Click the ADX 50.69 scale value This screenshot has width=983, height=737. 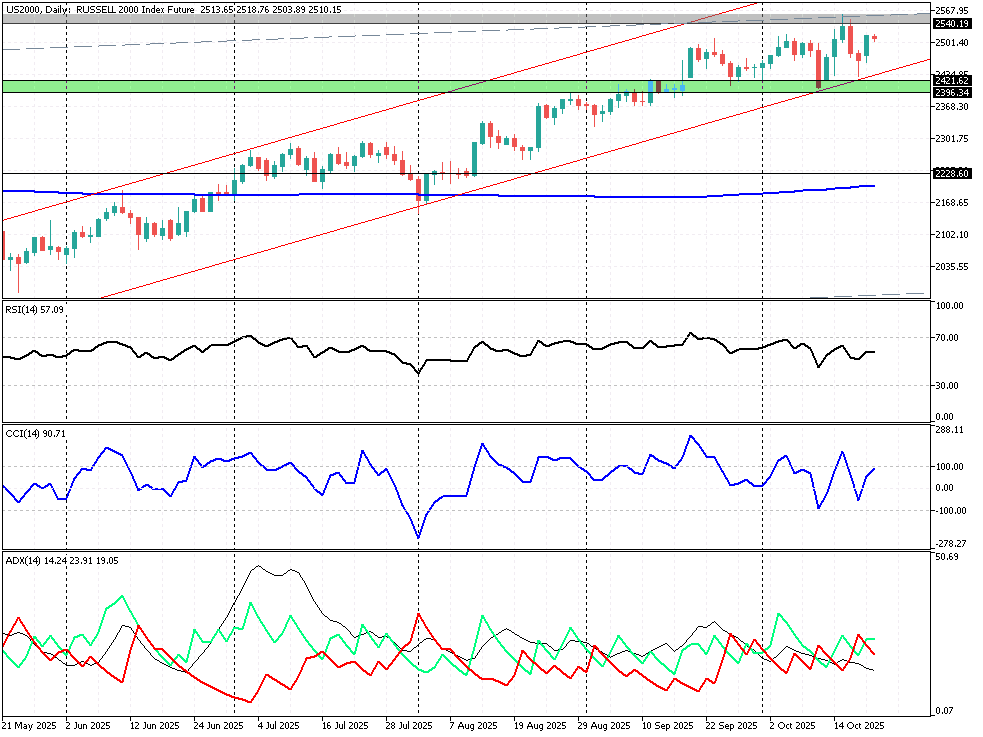click(947, 557)
